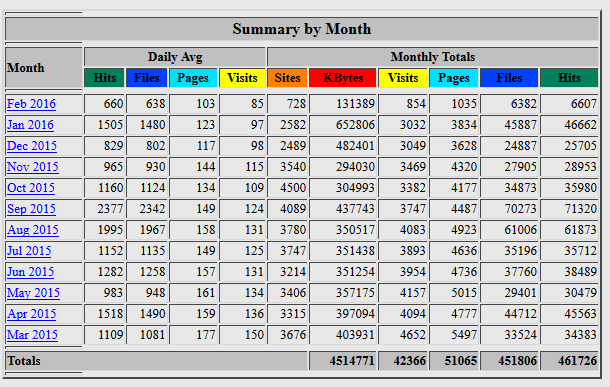610x387 pixels.
Task: Select total files value 451806
Action: click(x=517, y=361)
